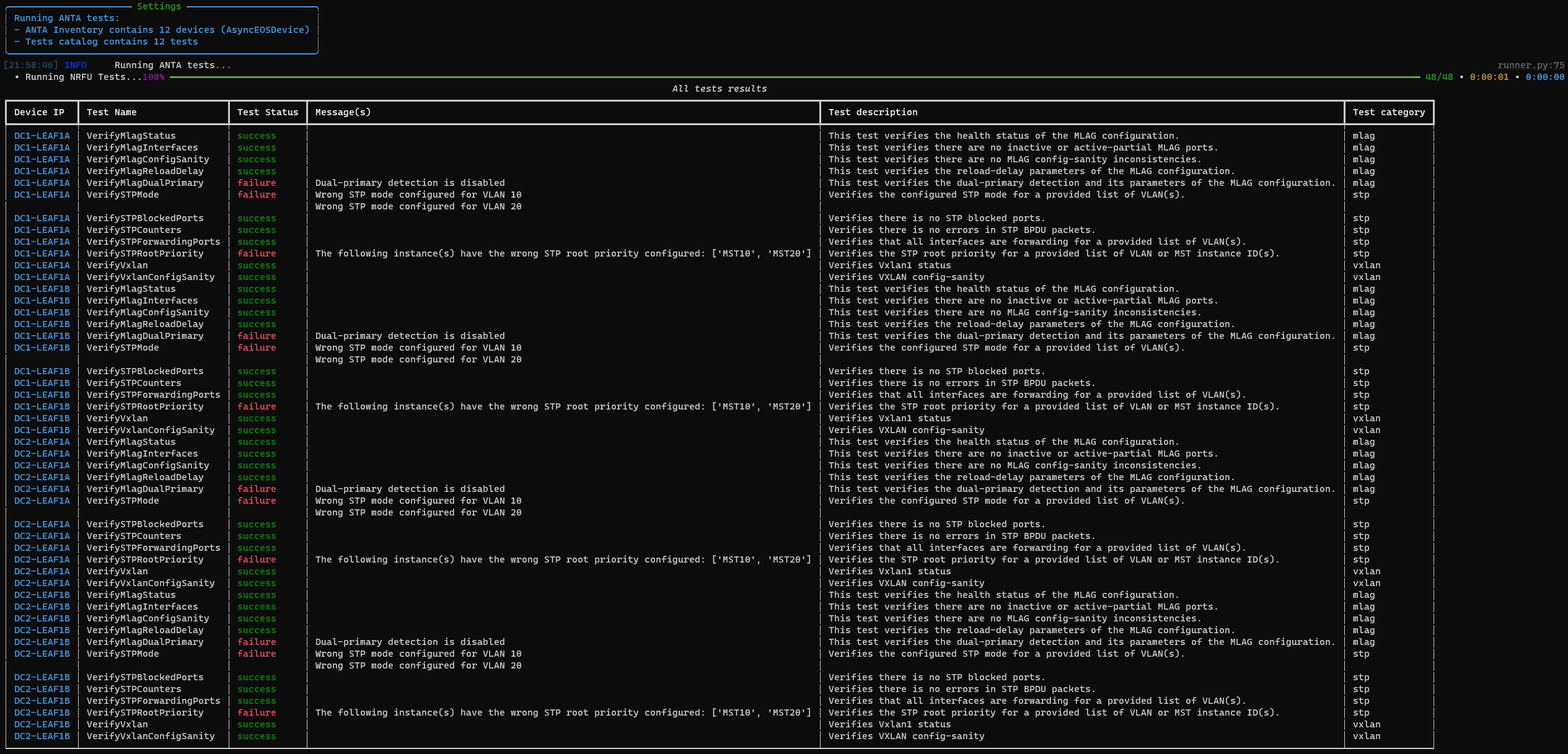Select 'Dual-primary detection is disabled' message for DC1-LEAF1A
This screenshot has height=754, width=1568.
click(x=410, y=183)
